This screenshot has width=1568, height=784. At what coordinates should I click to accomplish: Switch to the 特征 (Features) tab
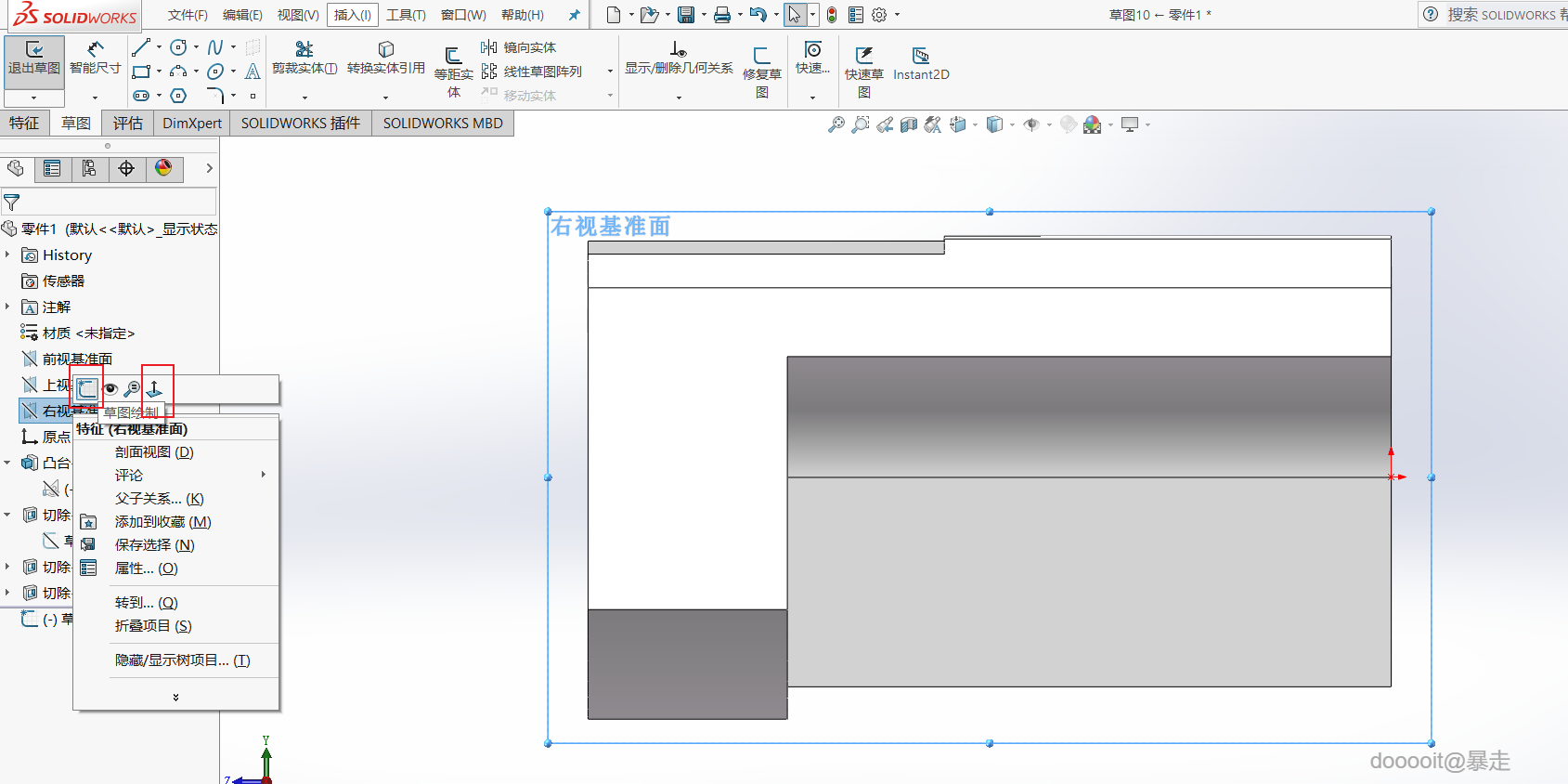pos(24,124)
